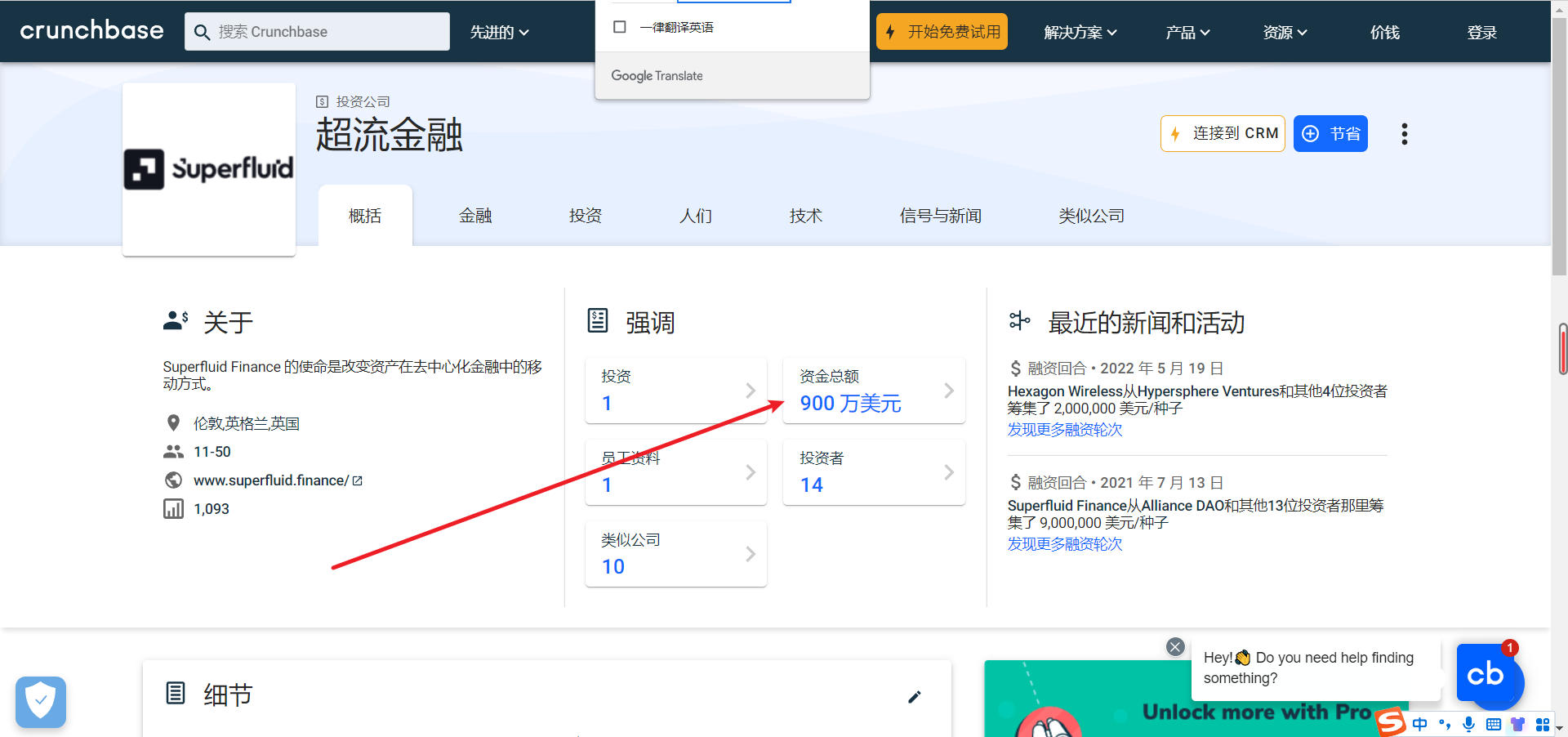Click the 最近的新闻和活动 (recent news and activity) section icon
This screenshot has height=737, width=1568.
(1019, 321)
